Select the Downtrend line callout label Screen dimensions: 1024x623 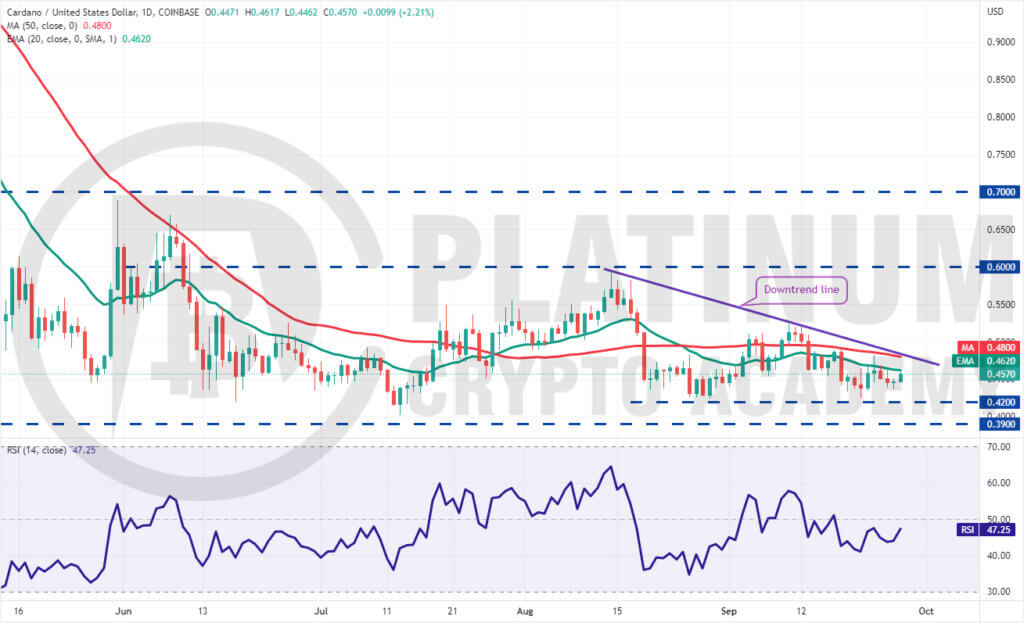(801, 289)
